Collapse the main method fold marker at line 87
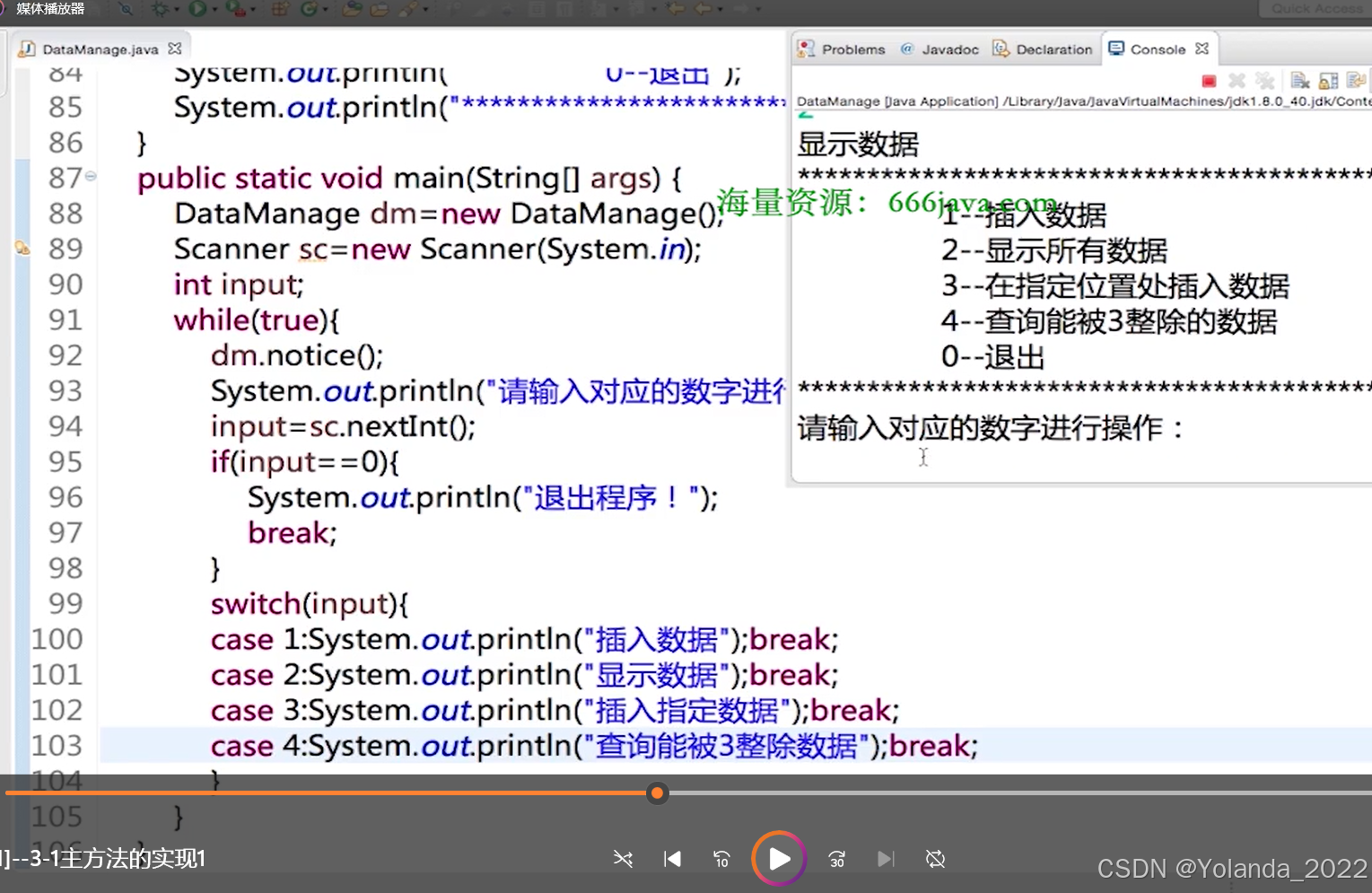Viewport: 1372px width, 893px height. 91,177
